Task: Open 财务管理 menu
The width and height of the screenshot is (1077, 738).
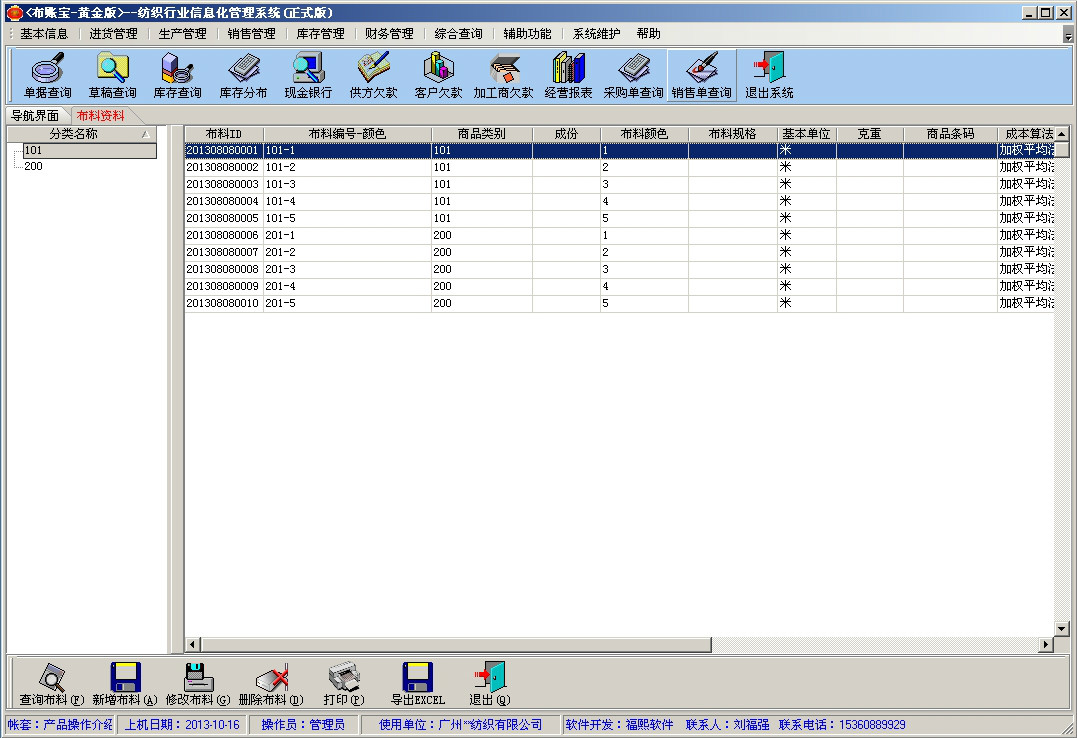Action: (x=389, y=34)
